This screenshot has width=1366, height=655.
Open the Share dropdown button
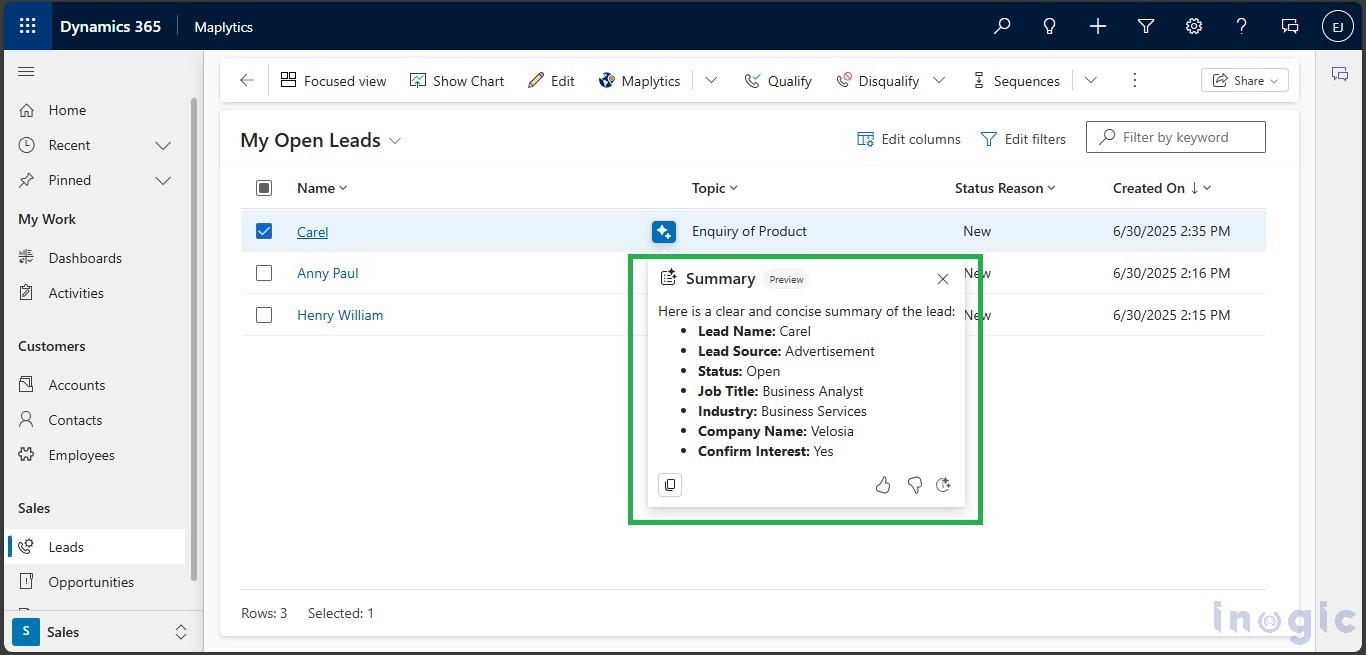(x=1245, y=81)
